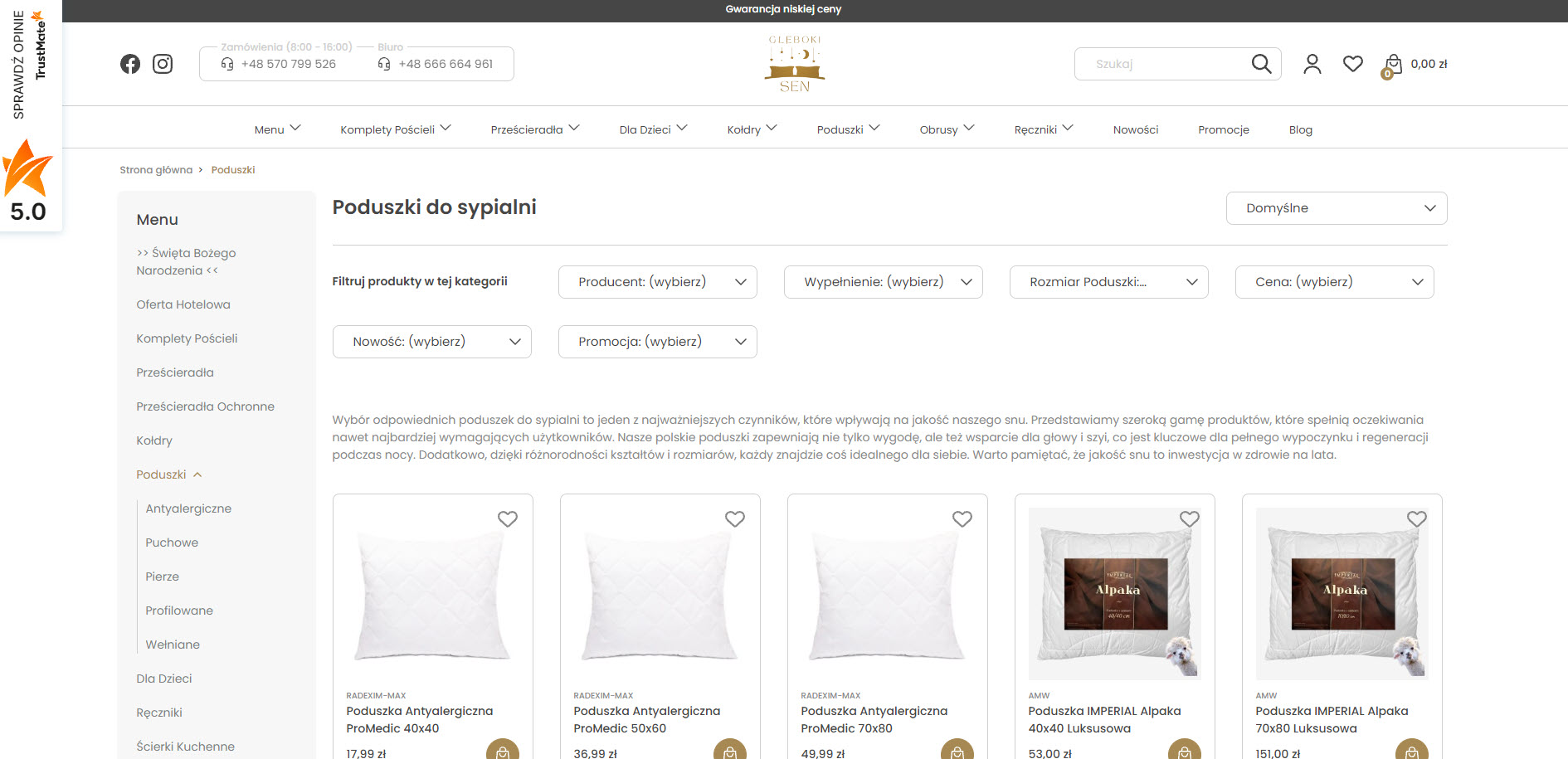Add ProMedic 40x40 pillow to cart
The height and width of the screenshot is (759, 1568).
(503, 751)
